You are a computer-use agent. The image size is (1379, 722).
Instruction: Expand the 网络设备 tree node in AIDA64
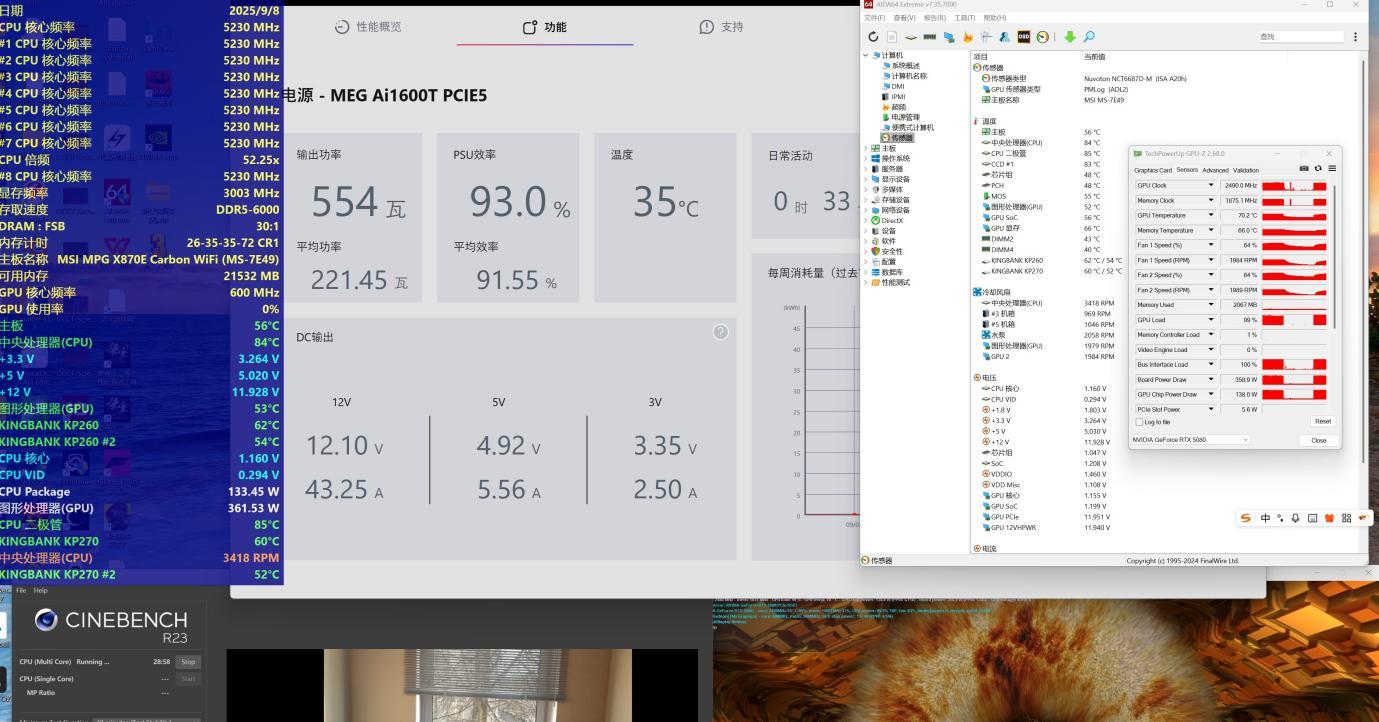click(x=866, y=210)
